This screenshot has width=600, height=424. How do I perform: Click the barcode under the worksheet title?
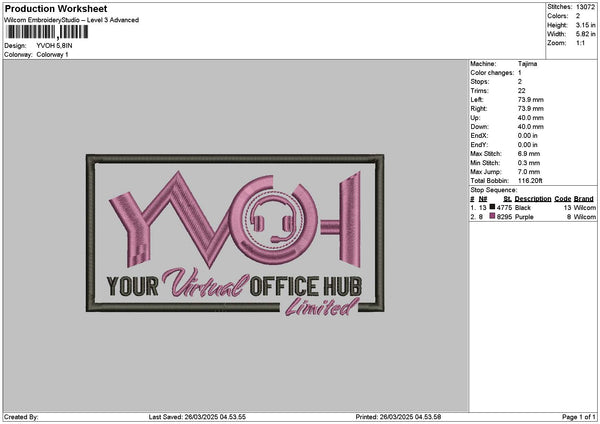click(47, 32)
